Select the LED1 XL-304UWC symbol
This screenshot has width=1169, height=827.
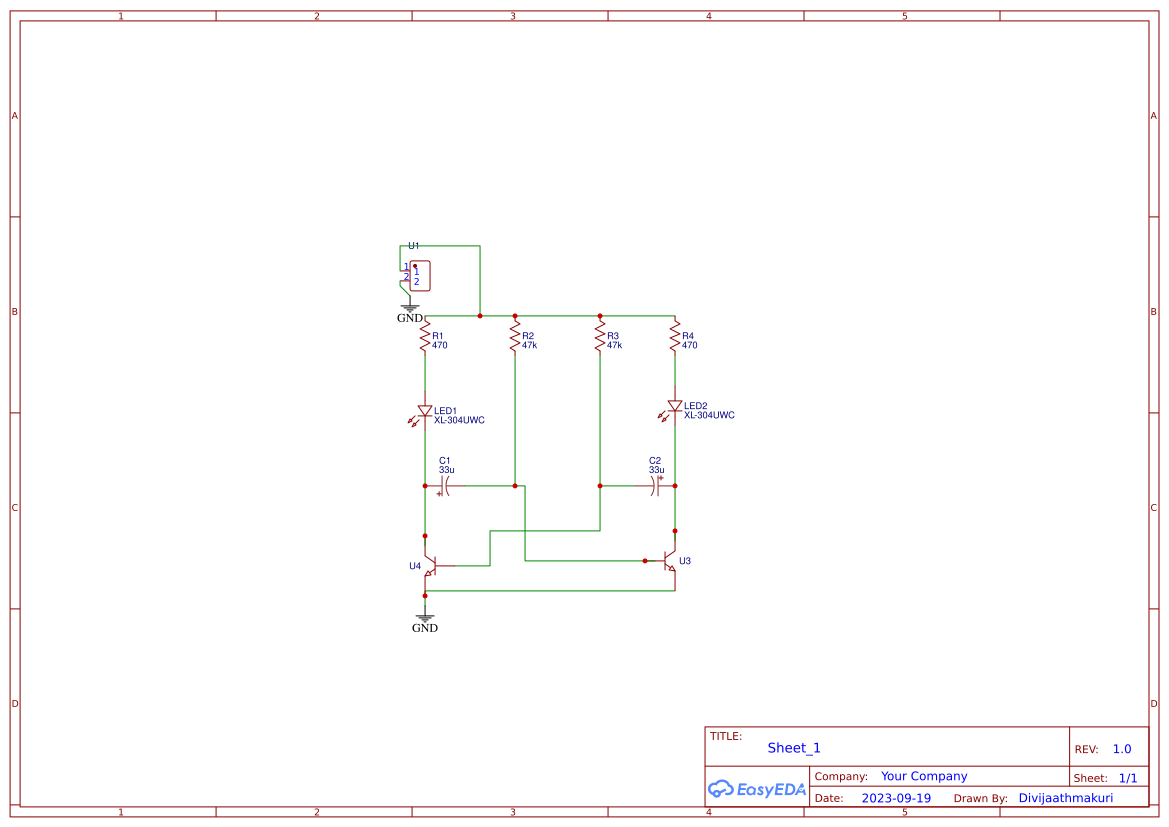pos(427,410)
